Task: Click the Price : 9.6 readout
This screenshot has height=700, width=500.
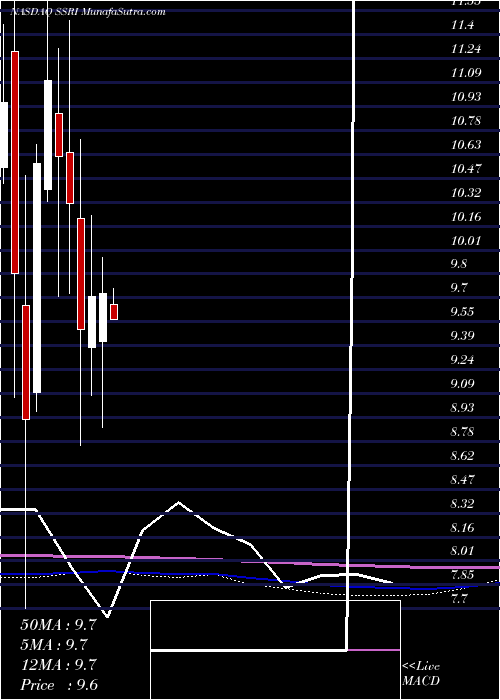Action: coord(58,684)
